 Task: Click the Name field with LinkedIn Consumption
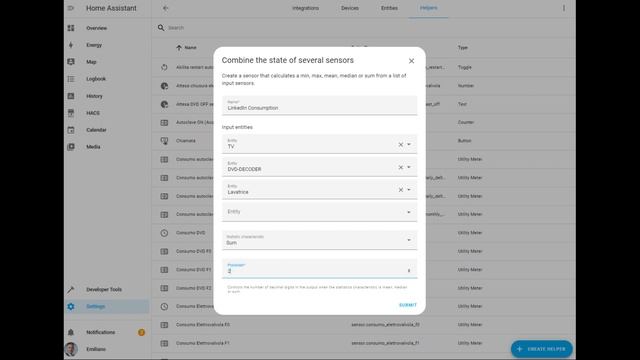click(x=319, y=105)
